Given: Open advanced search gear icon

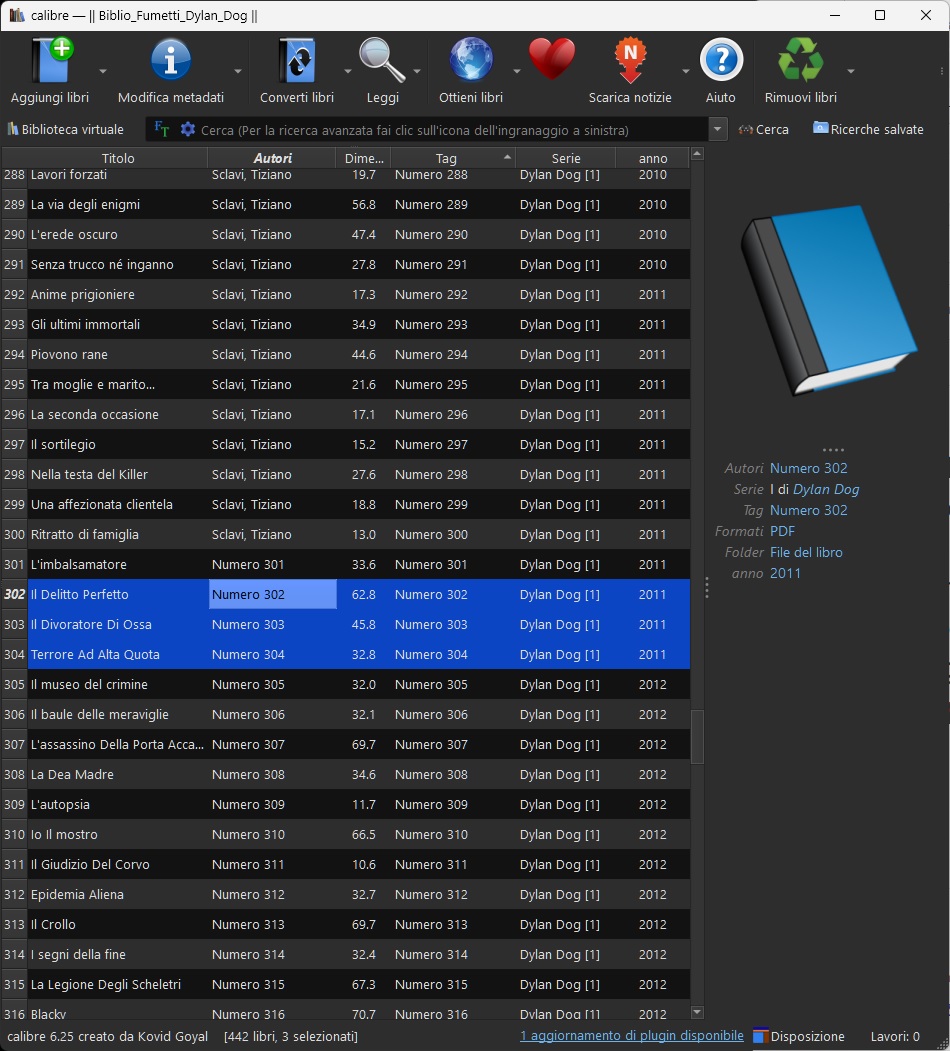Looking at the screenshot, I should coord(188,129).
